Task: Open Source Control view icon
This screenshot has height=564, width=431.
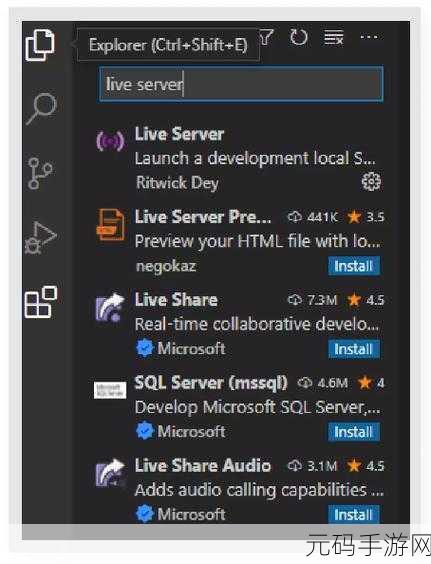Action: (40, 173)
